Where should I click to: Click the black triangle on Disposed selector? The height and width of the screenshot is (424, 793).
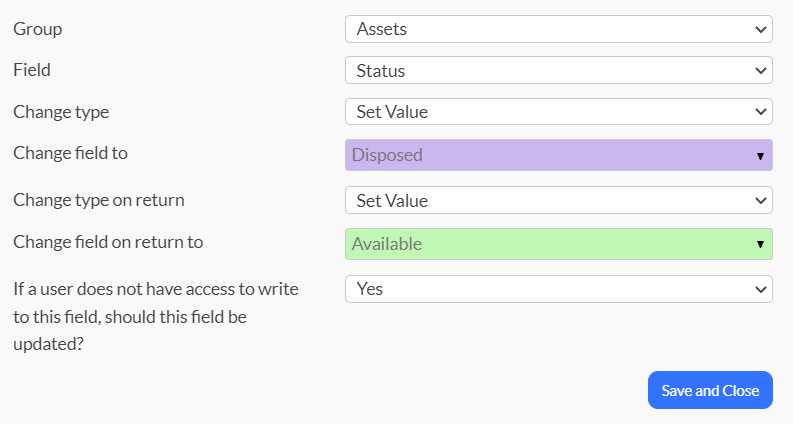click(x=760, y=156)
